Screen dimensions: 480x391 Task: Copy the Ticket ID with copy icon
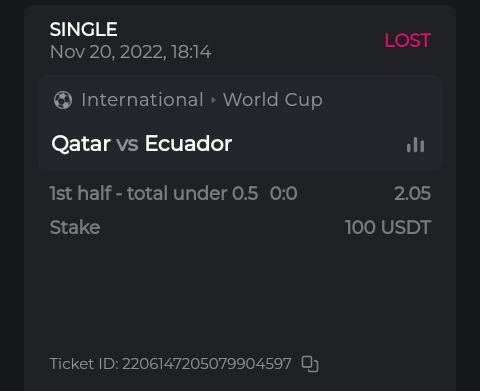point(310,364)
